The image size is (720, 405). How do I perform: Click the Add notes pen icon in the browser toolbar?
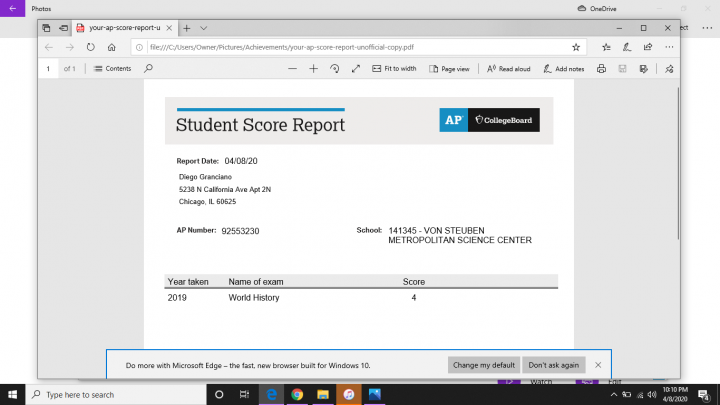point(627,47)
